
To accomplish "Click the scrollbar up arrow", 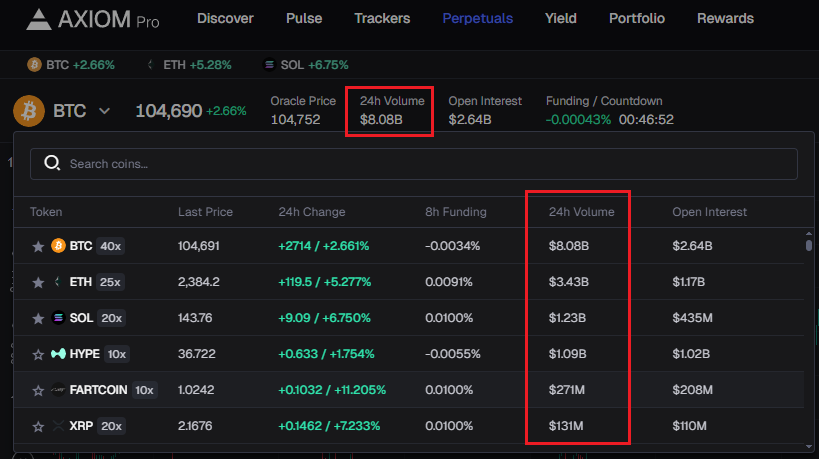I will tap(809, 233).
